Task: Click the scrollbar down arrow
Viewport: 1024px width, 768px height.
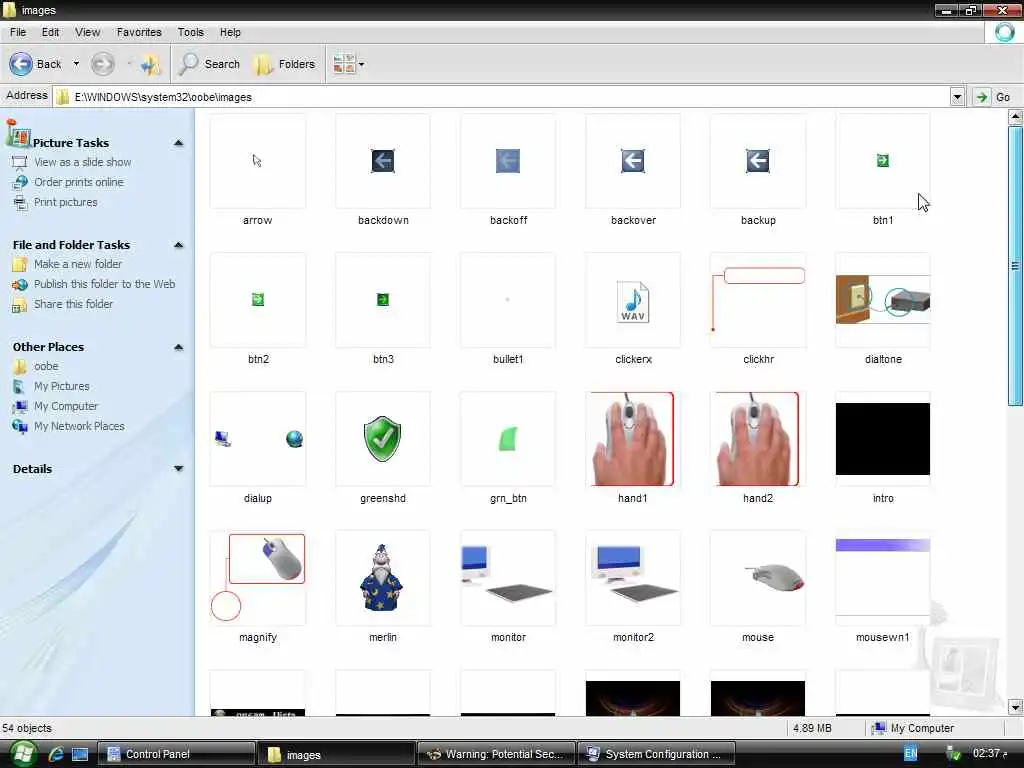Action: tap(1015, 707)
